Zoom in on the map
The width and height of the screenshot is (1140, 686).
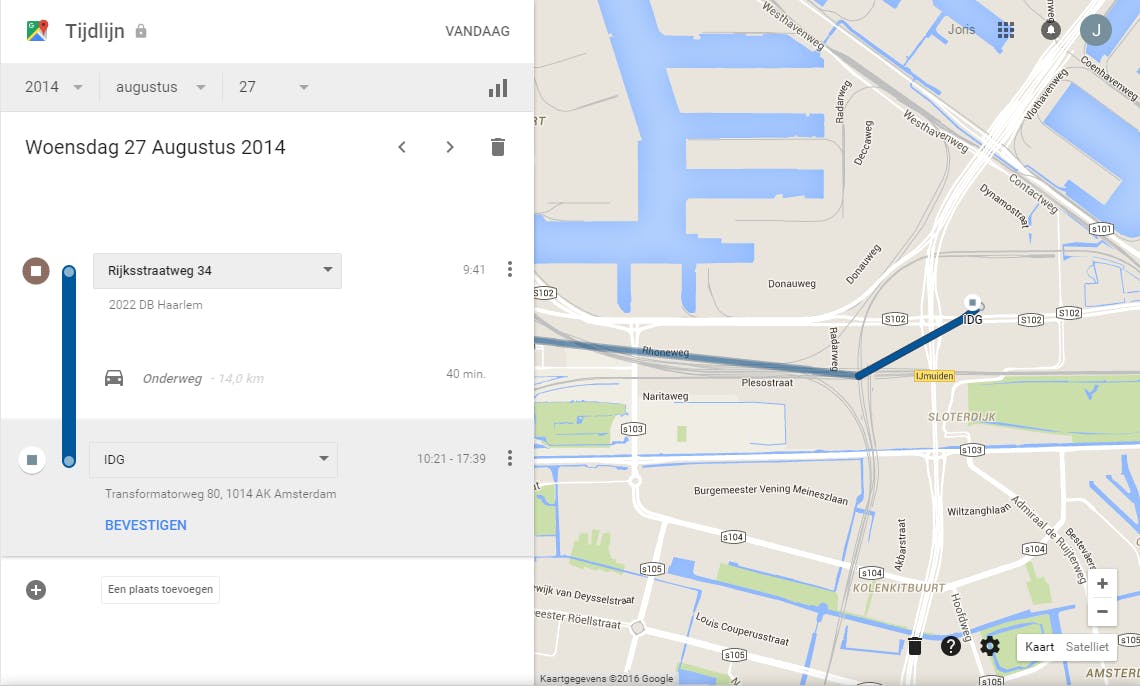[1102, 584]
